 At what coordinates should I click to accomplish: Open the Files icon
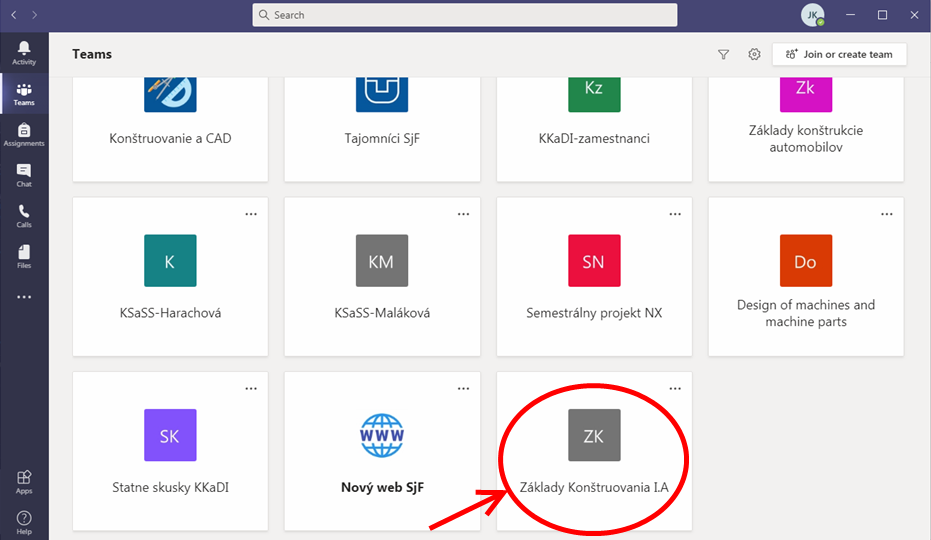click(24, 257)
